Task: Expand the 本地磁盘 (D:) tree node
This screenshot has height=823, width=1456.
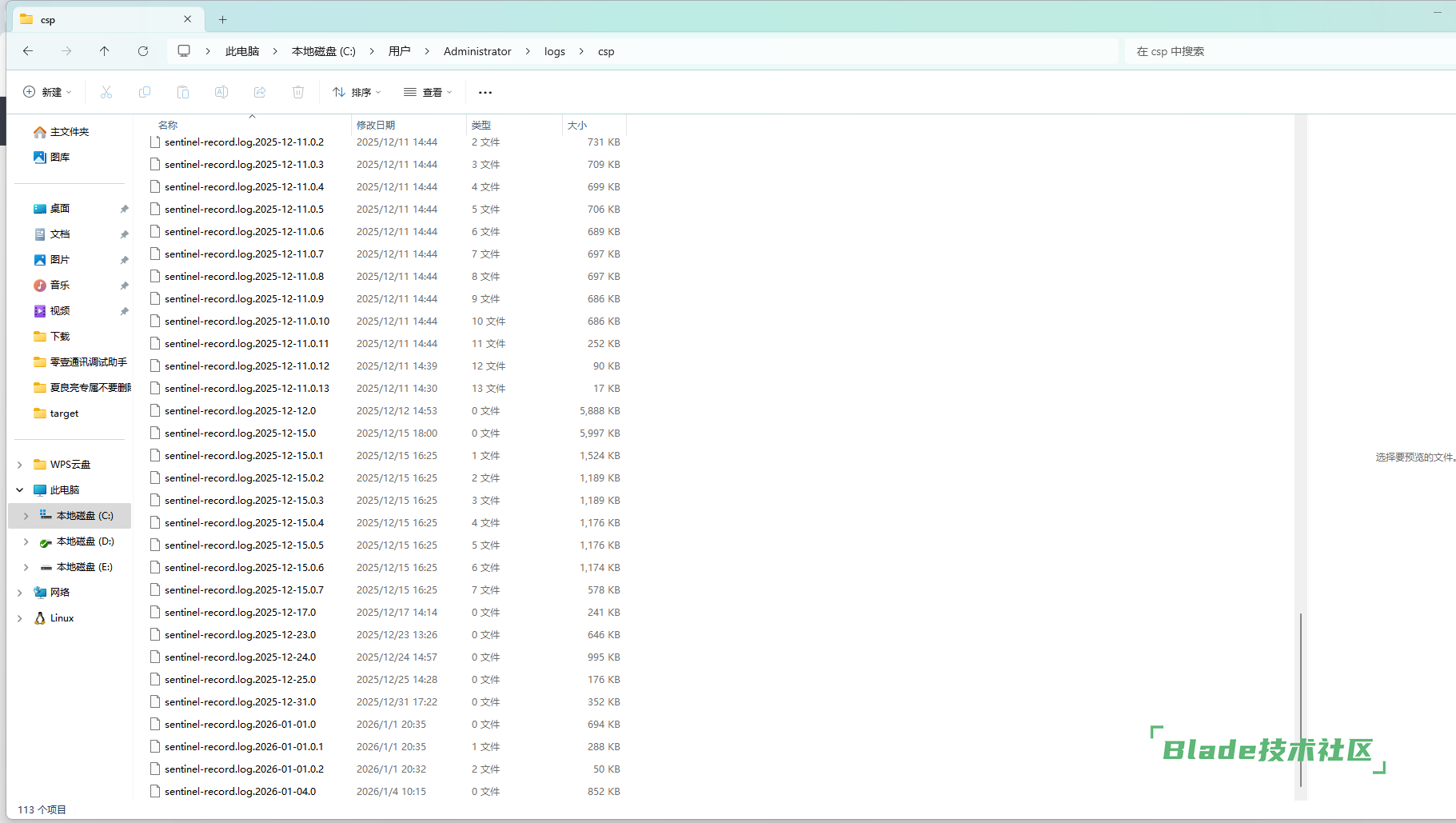Action: [x=26, y=542]
